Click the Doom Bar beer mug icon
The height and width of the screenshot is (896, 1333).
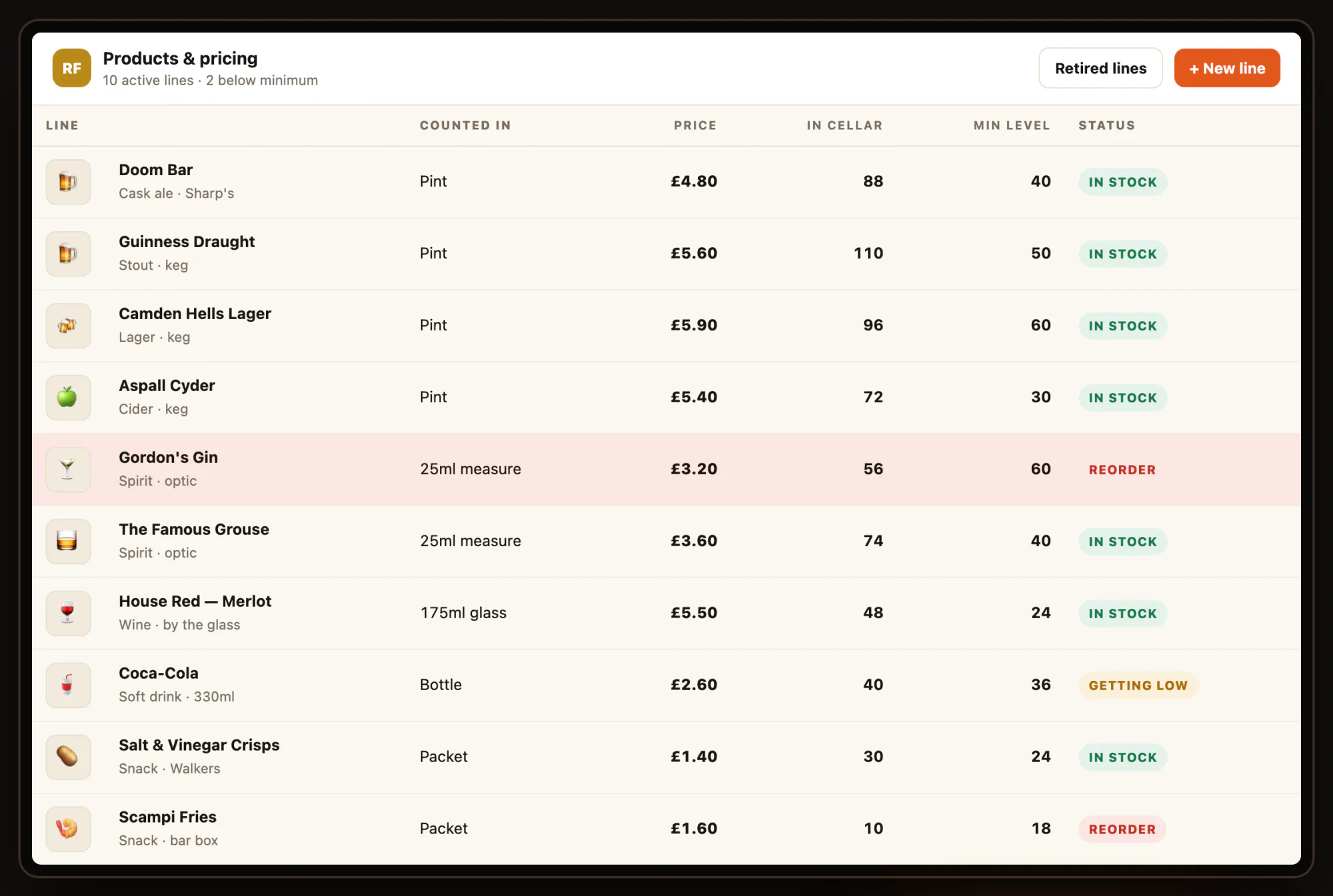click(68, 182)
